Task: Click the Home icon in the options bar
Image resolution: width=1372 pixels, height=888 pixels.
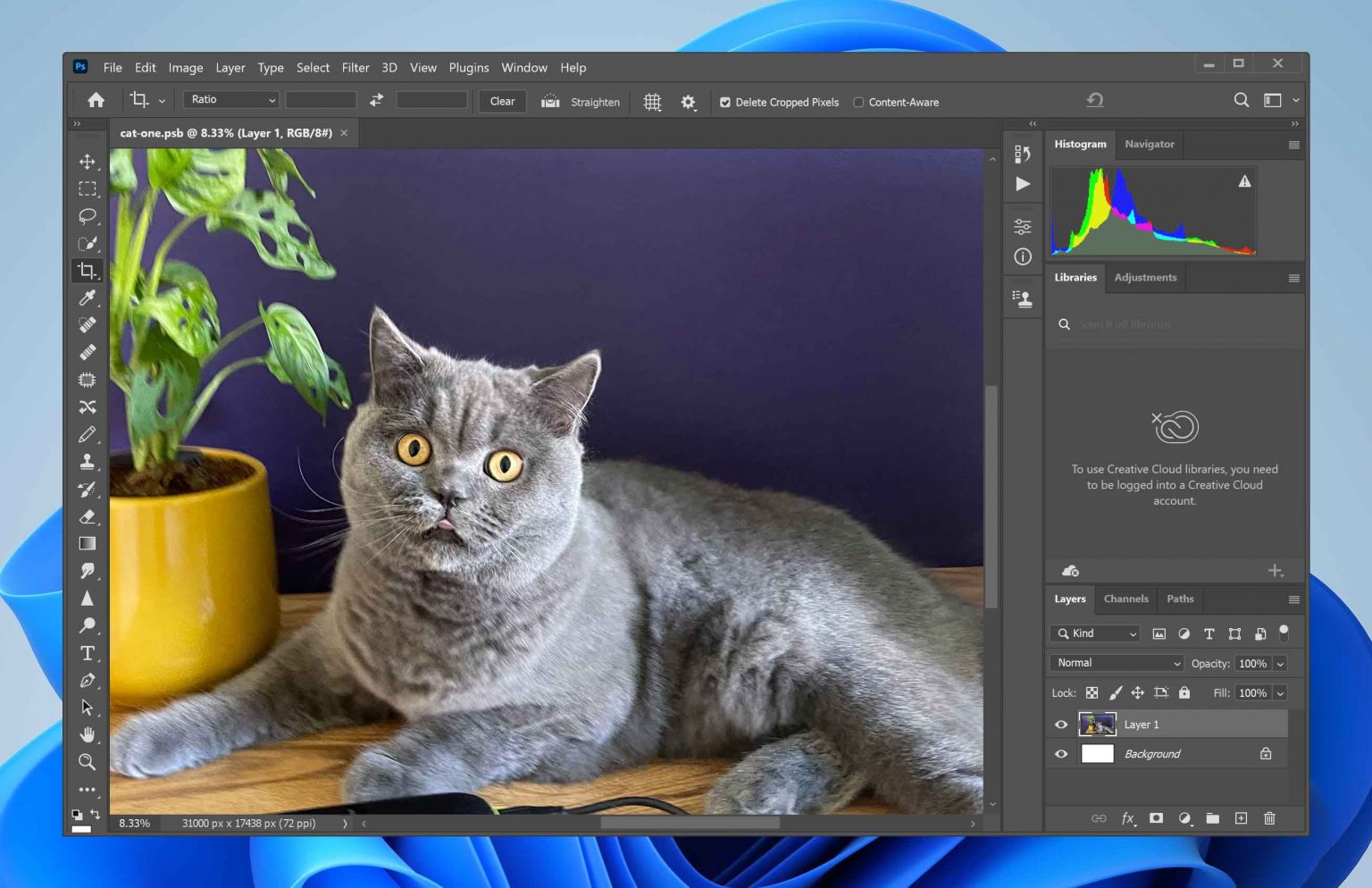Action: click(x=96, y=100)
